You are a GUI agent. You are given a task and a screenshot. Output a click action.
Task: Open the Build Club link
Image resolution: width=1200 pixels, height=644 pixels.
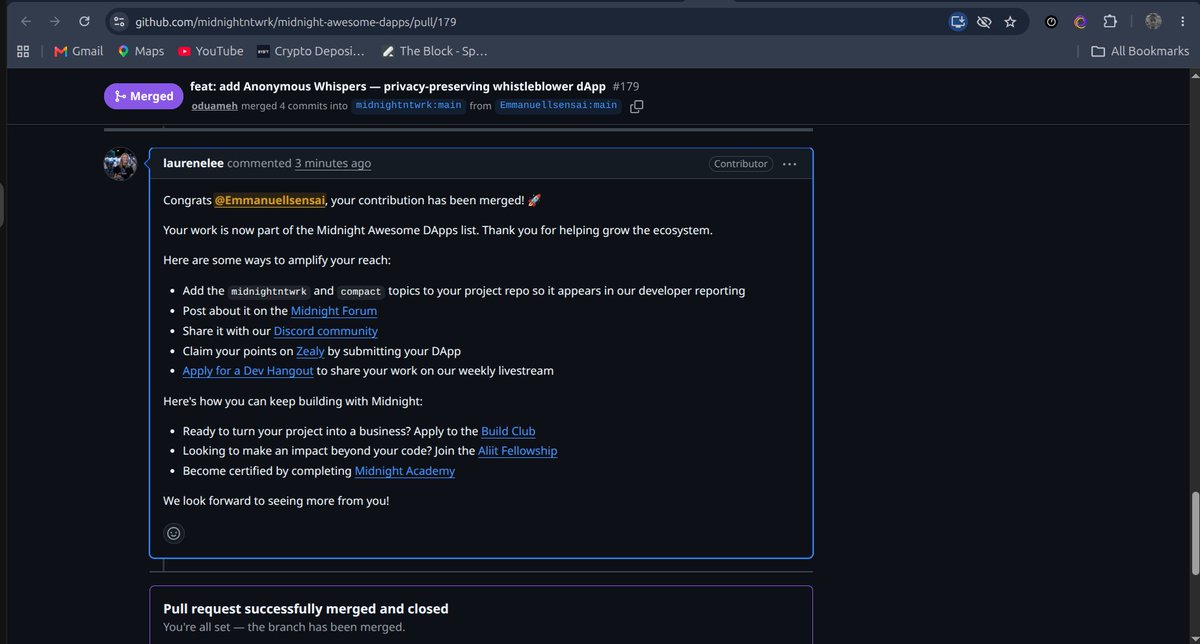[x=508, y=431]
